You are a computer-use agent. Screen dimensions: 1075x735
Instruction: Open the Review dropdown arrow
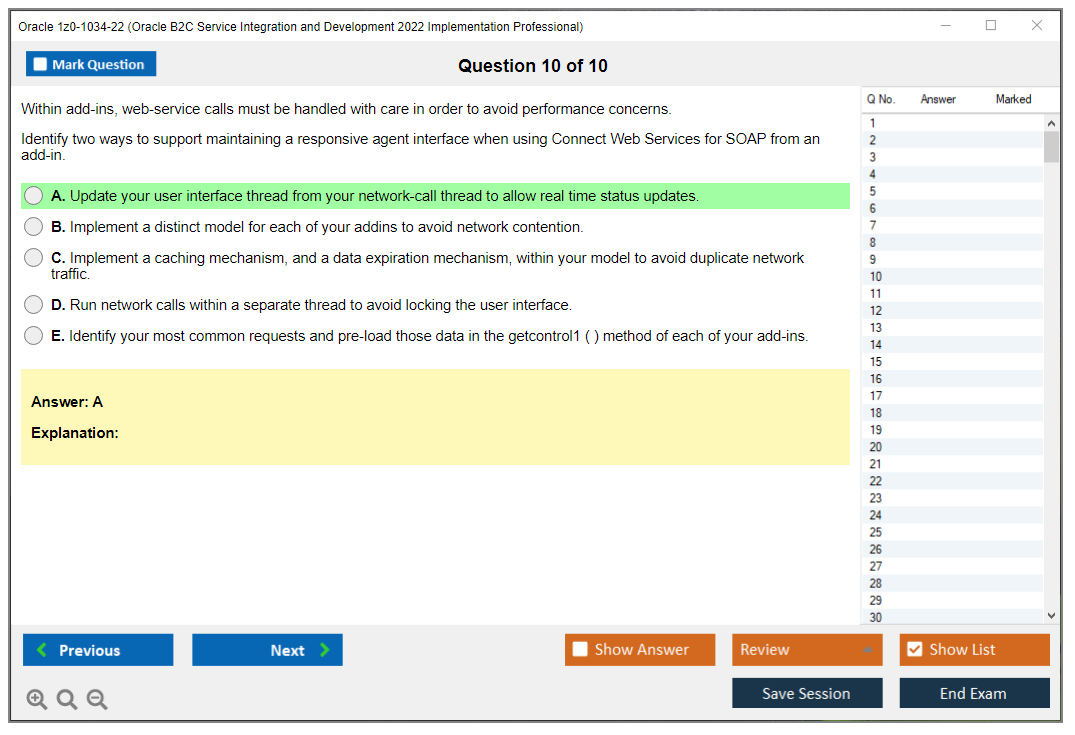click(868, 650)
